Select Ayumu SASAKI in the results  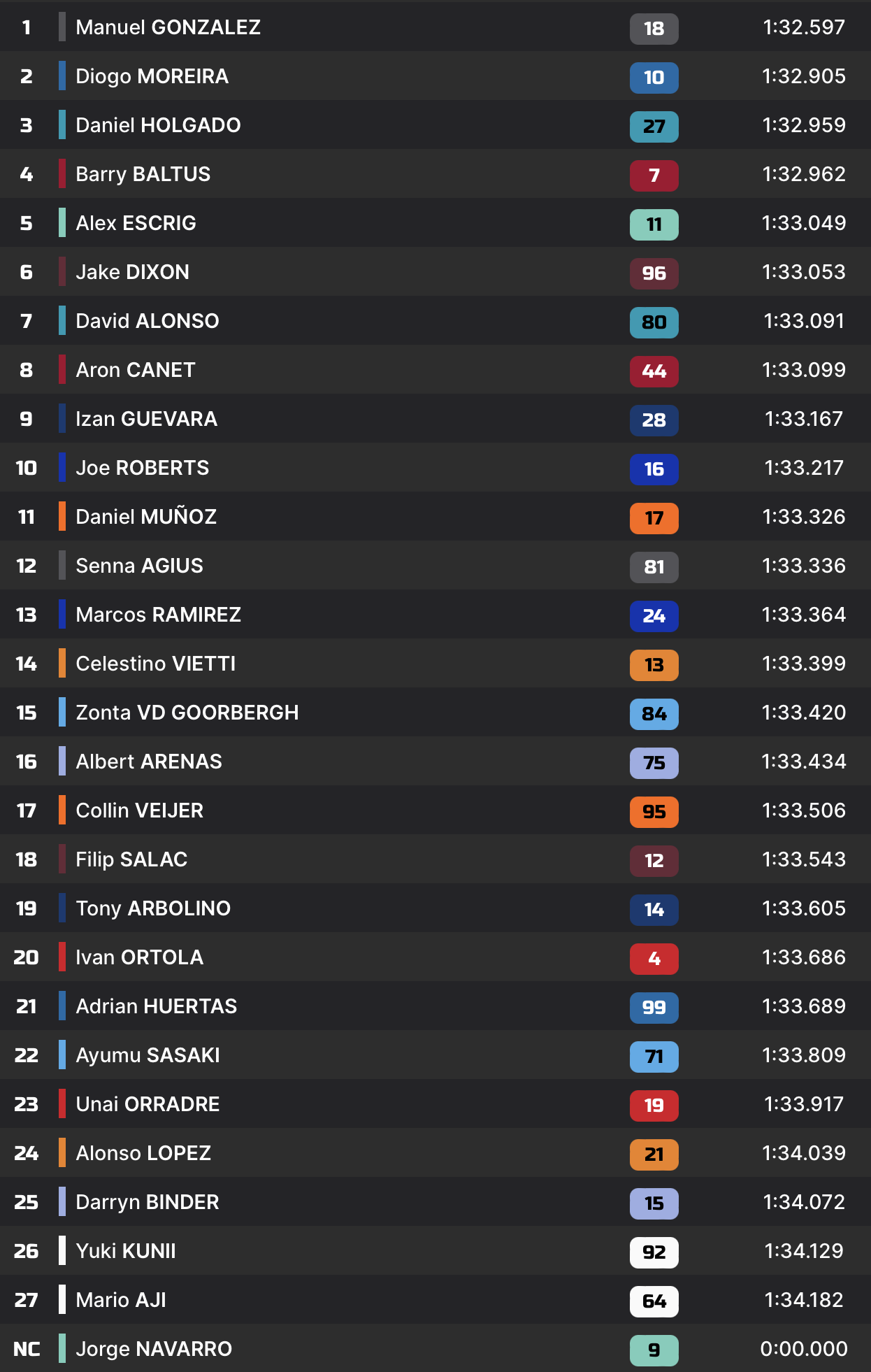pos(147,1055)
